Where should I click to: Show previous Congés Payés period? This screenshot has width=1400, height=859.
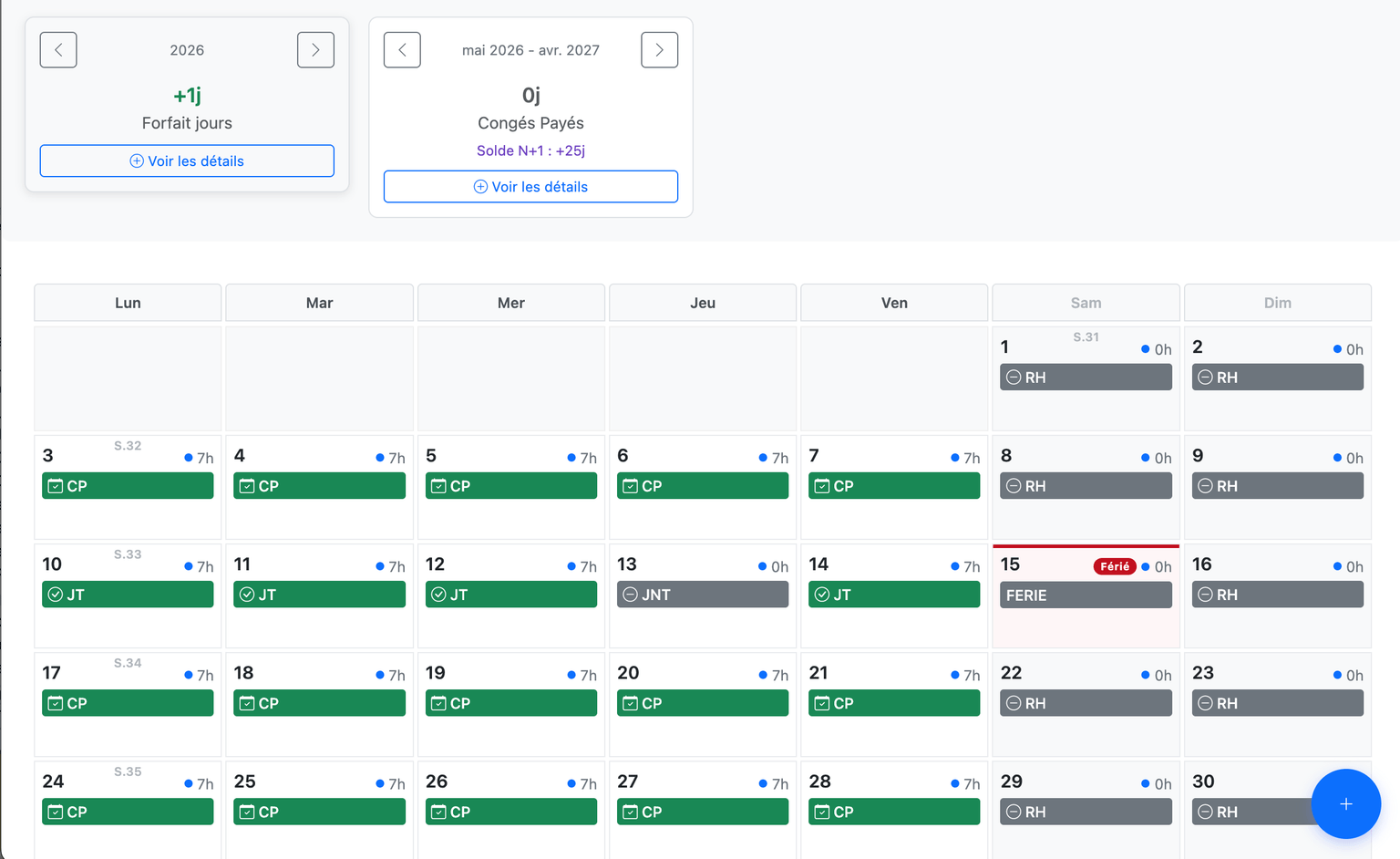coord(402,50)
